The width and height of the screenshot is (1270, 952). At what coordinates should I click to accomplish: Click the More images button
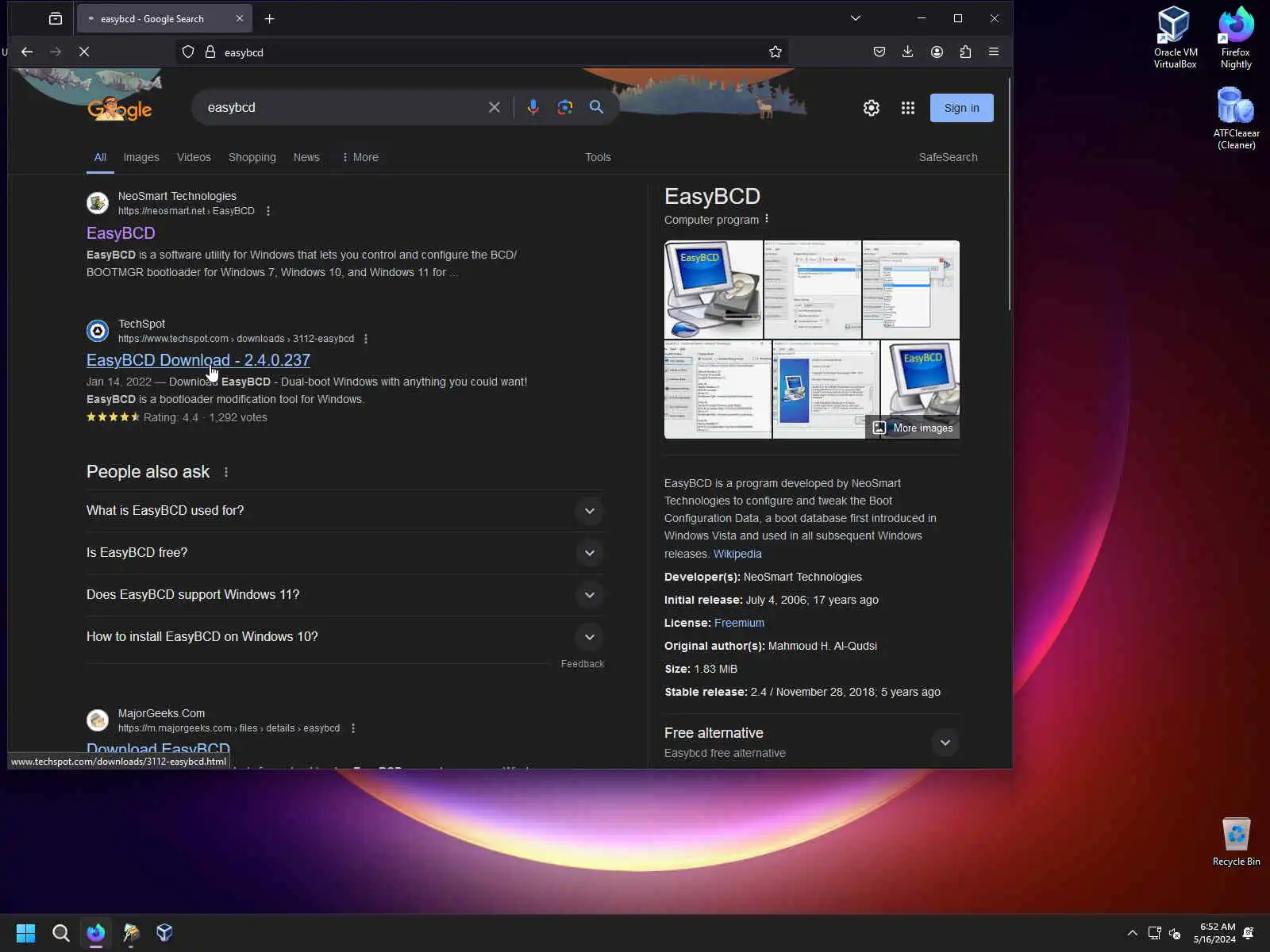coord(913,428)
